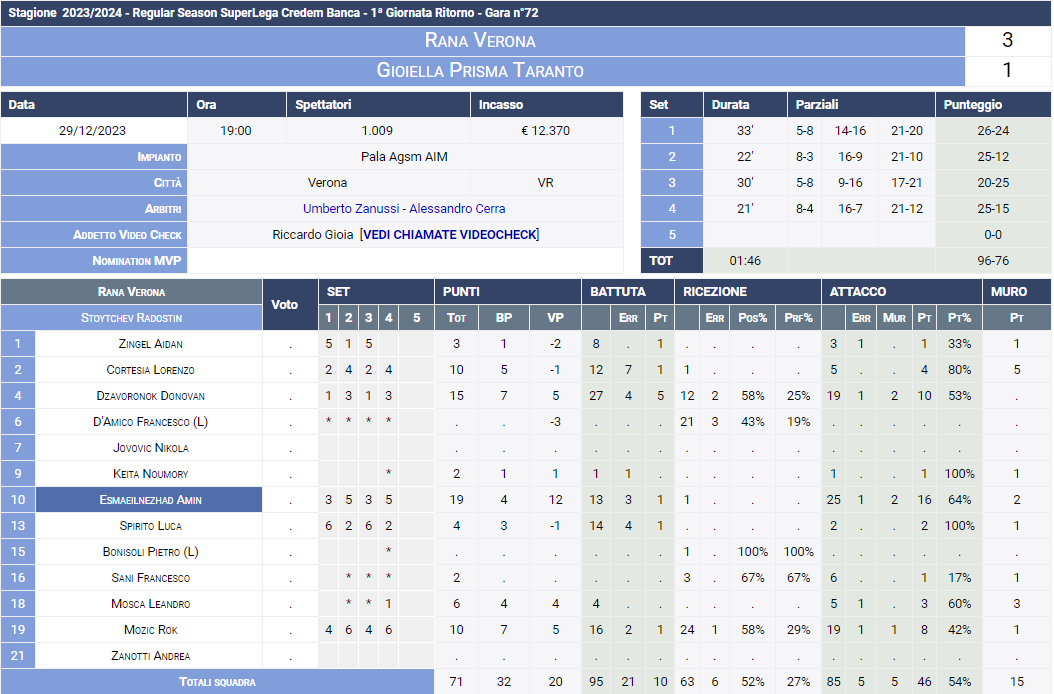
Task: Click venue name Pala Agsm AIM
Action: (404, 157)
